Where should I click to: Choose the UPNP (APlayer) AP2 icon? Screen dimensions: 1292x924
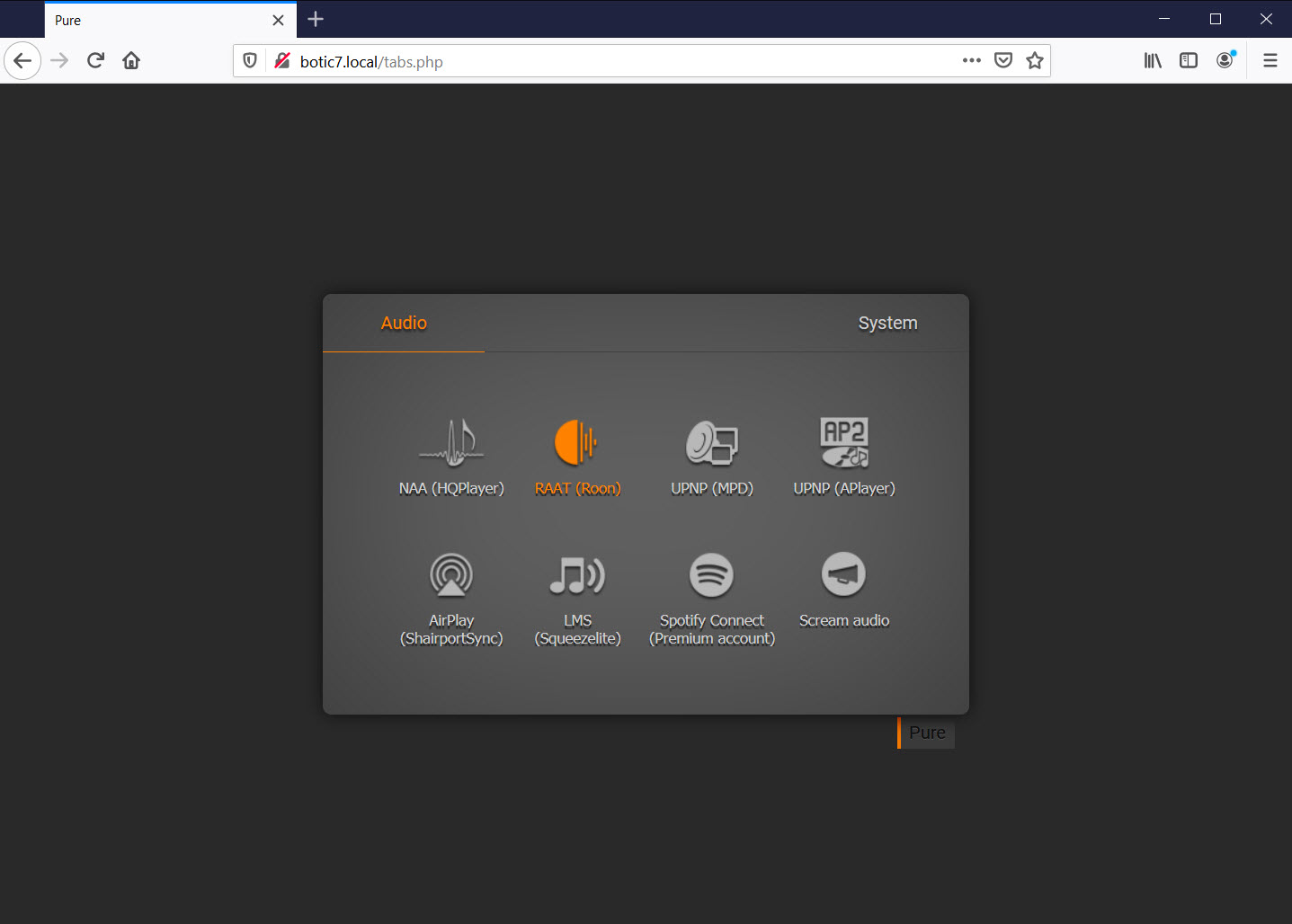844,442
